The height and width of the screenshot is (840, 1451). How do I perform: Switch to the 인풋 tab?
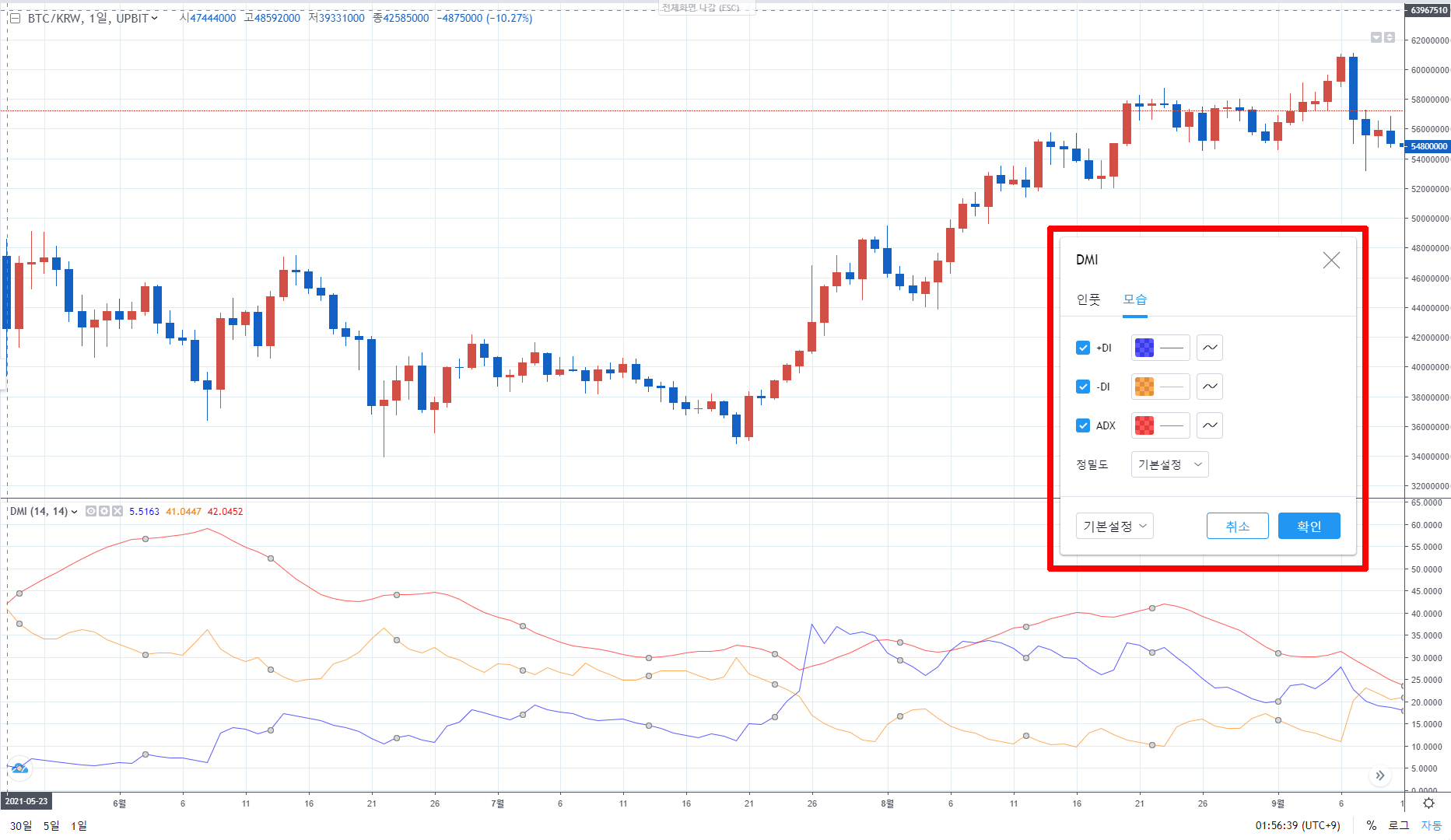coord(1088,299)
